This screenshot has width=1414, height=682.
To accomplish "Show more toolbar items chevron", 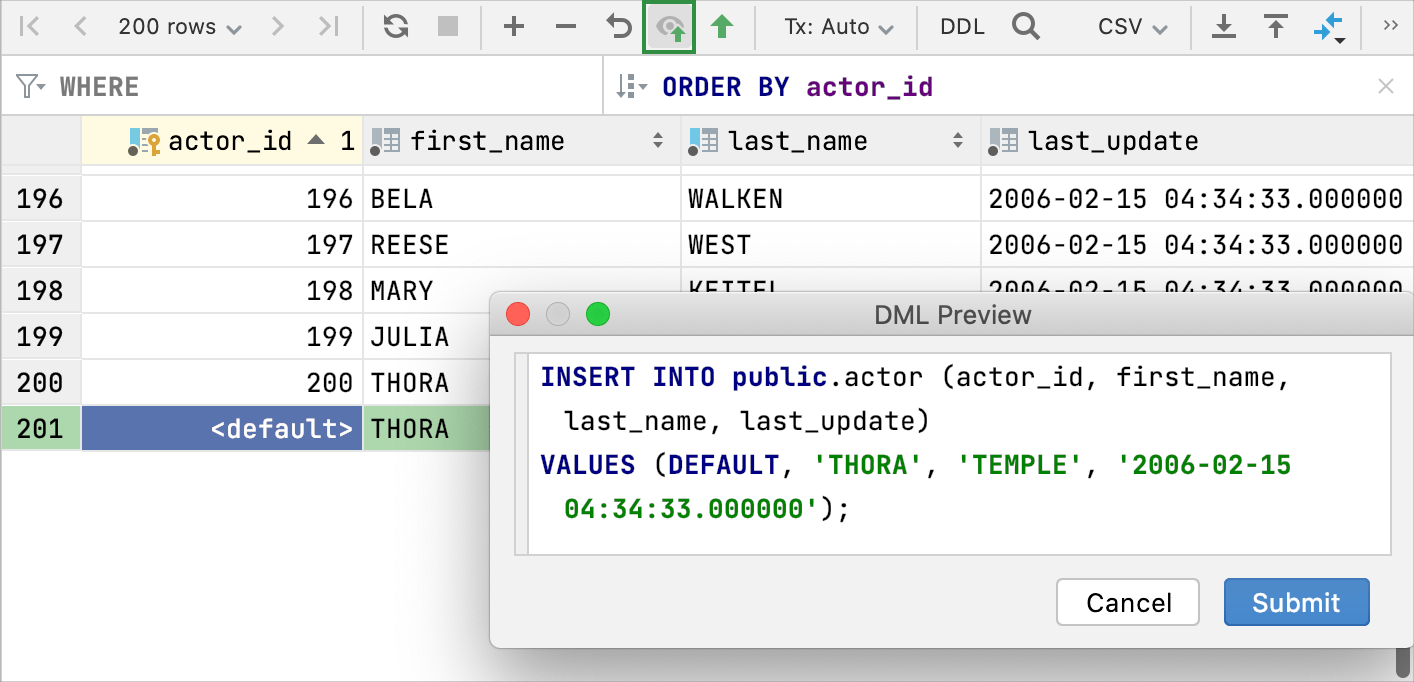I will tap(1390, 26).
